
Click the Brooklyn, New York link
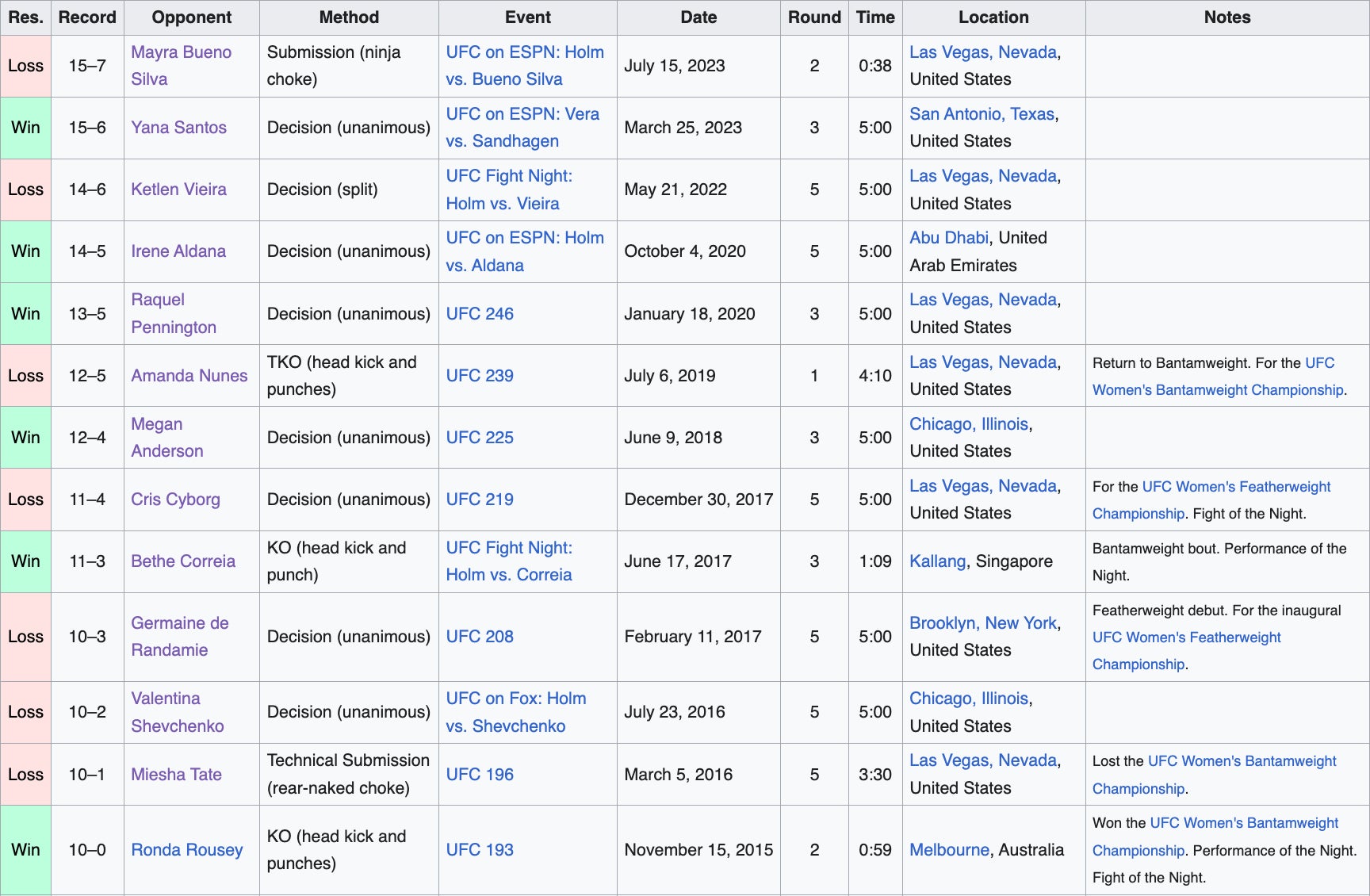point(982,623)
